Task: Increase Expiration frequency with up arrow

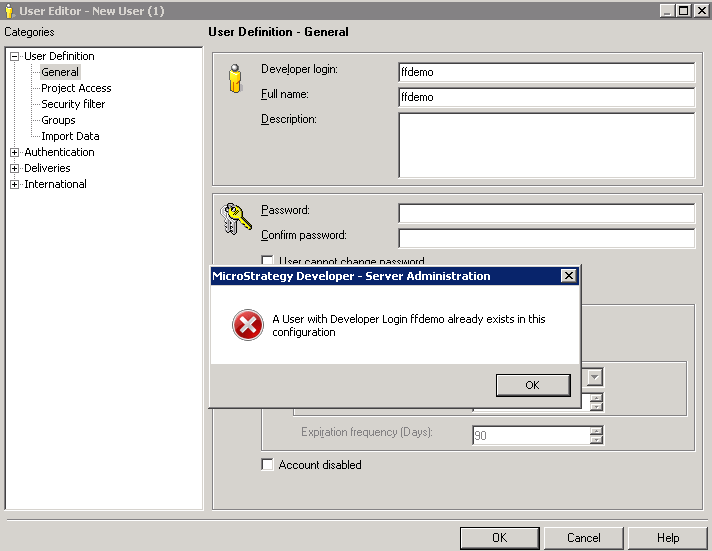Action: tap(597, 431)
